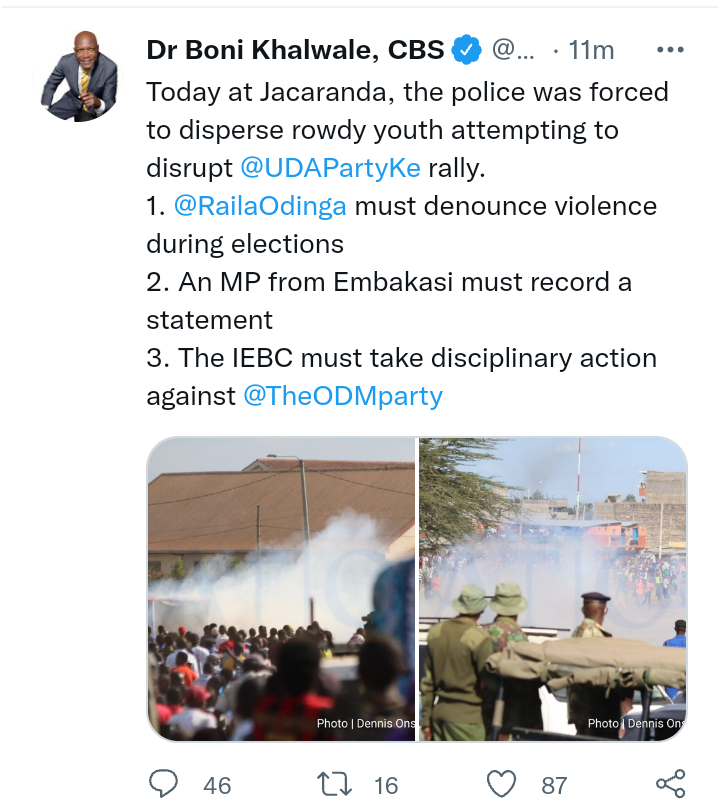Click the Dr Boni Khalwale, CBS name
The height and width of the screenshot is (807, 720).
295,50
